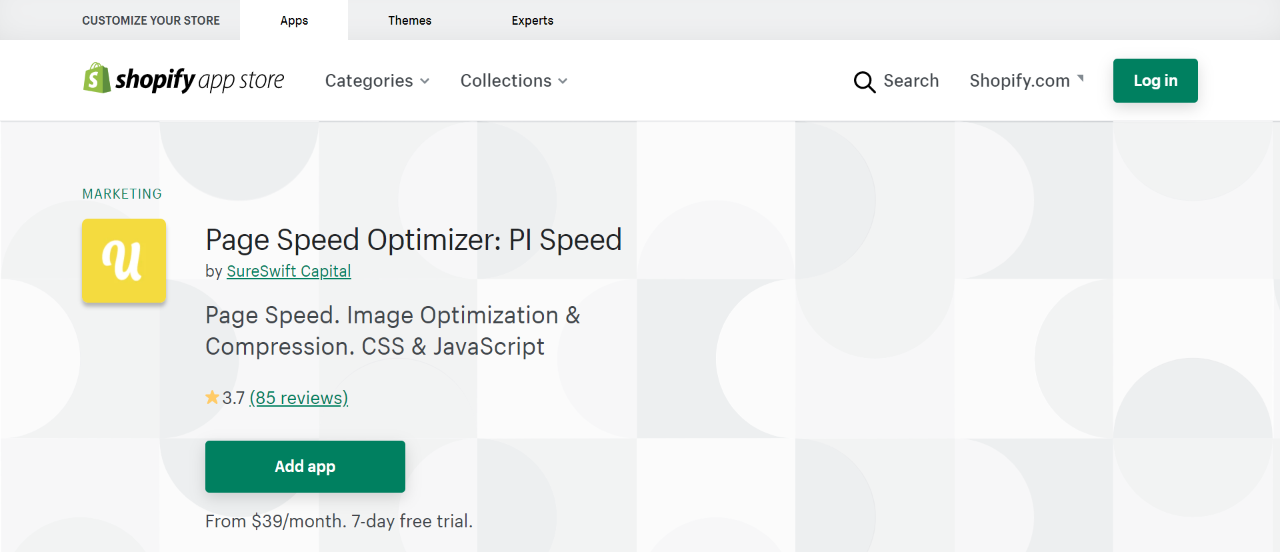
Task: Click the Add app button
Action: pos(305,467)
